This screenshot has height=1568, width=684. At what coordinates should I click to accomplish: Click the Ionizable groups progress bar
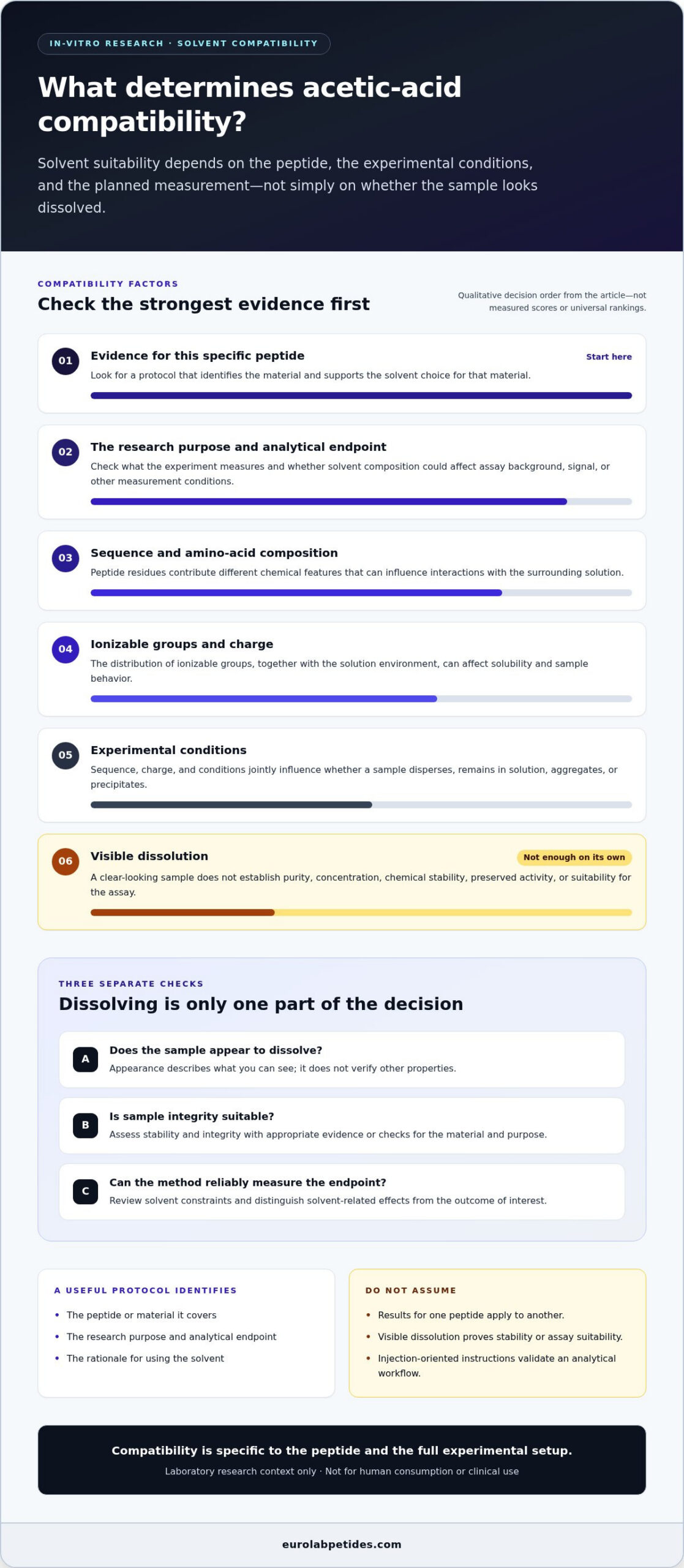[x=361, y=699]
